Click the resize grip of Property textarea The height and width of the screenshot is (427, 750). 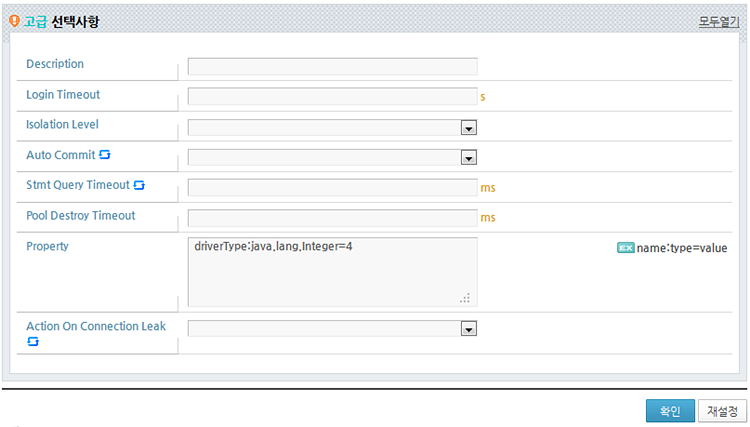(x=465, y=298)
